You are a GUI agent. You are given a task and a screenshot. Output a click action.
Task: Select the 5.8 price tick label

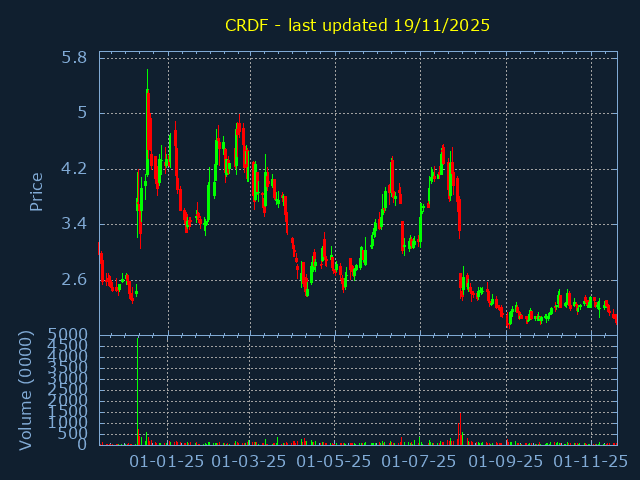point(74,58)
